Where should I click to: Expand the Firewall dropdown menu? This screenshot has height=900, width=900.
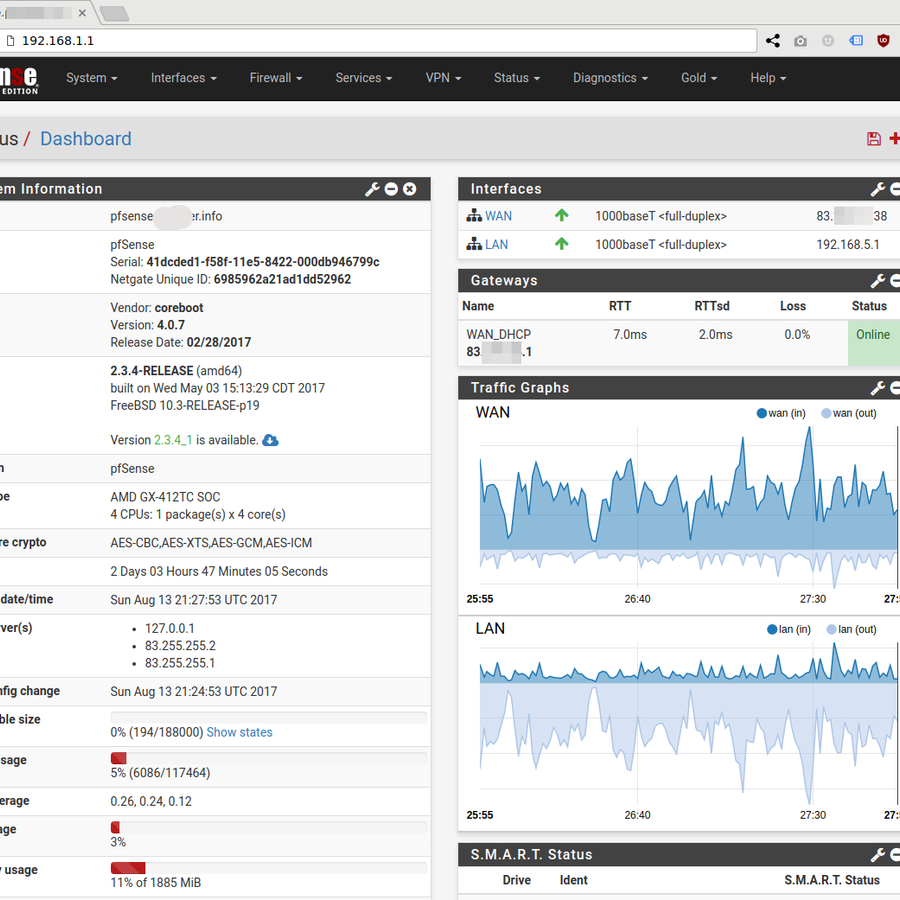276,78
